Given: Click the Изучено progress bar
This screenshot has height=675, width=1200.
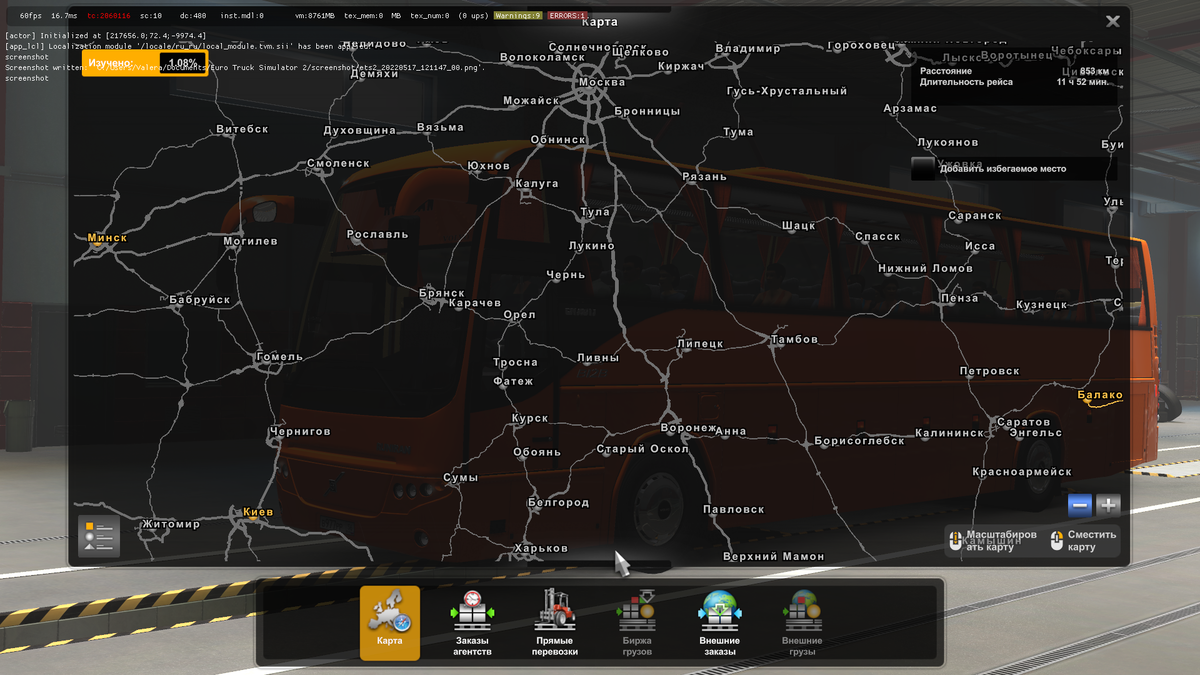Looking at the screenshot, I should [x=145, y=63].
